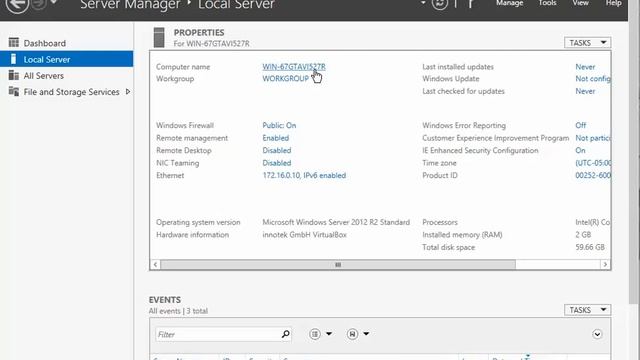
Task: Click the notifications flag icon
Action: tap(470, 4)
